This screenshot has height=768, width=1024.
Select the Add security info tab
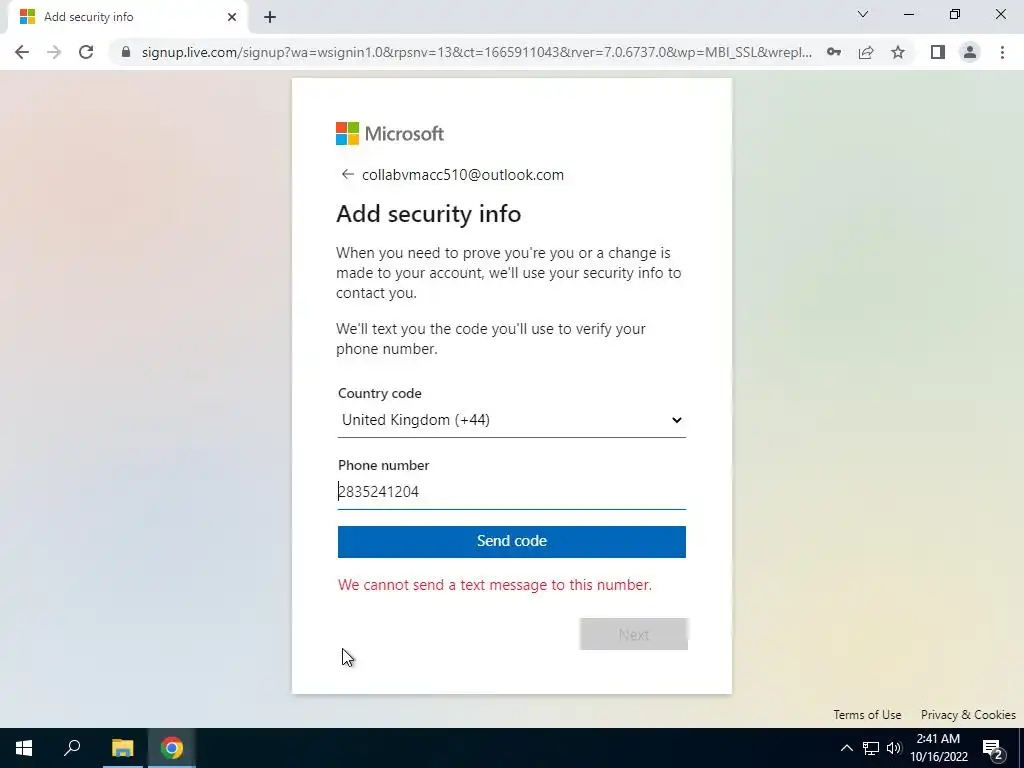(x=128, y=17)
